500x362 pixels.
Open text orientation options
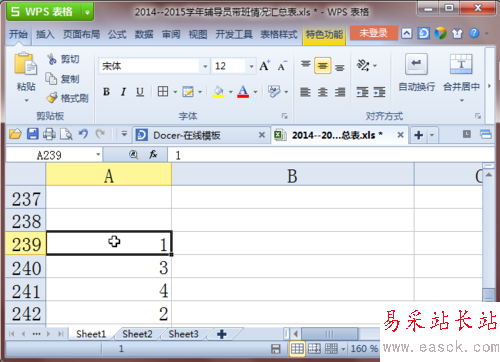(x=366, y=65)
